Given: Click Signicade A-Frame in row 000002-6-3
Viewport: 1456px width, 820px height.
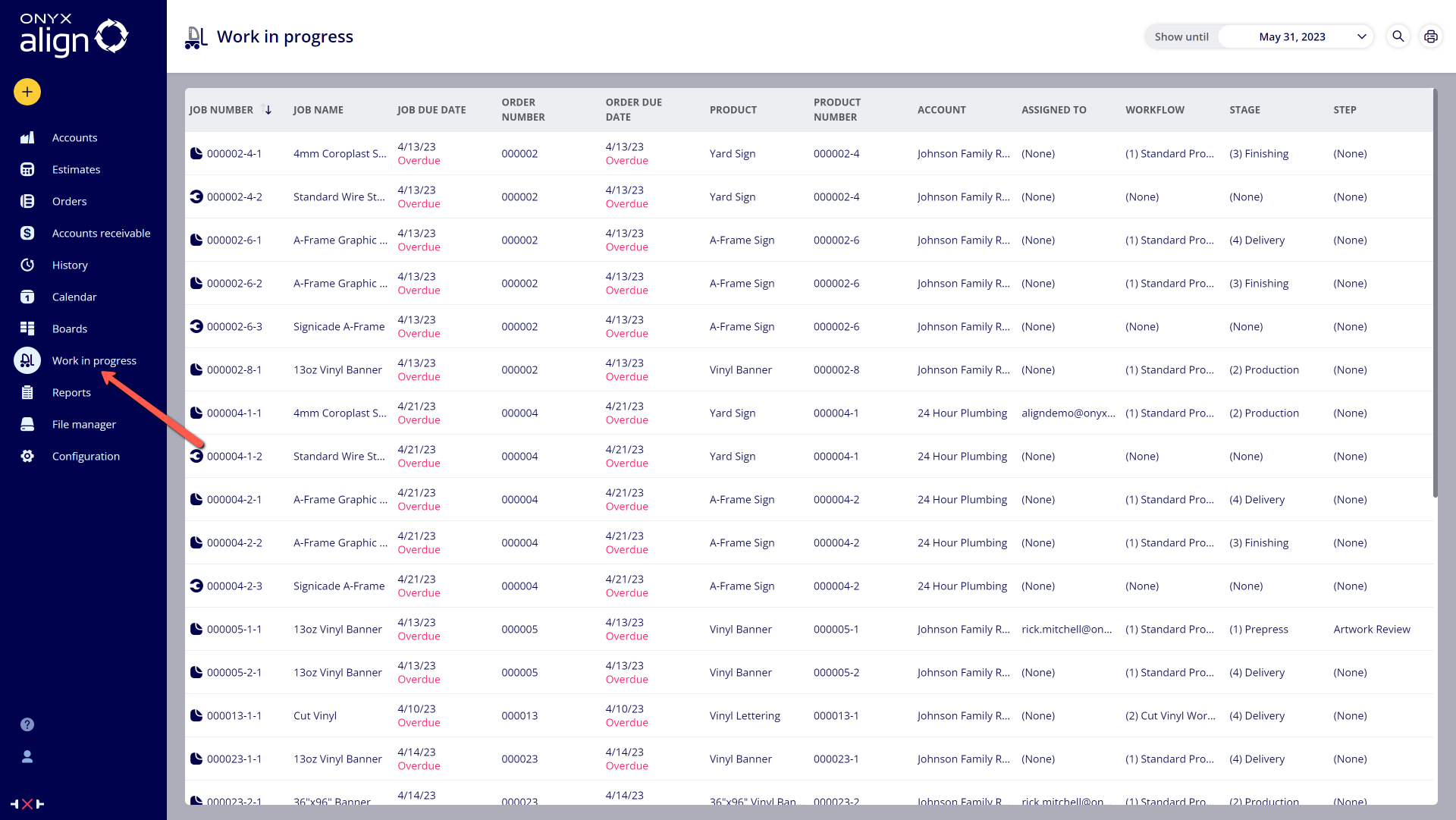Looking at the screenshot, I should pyautogui.click(x=339, y=326).
